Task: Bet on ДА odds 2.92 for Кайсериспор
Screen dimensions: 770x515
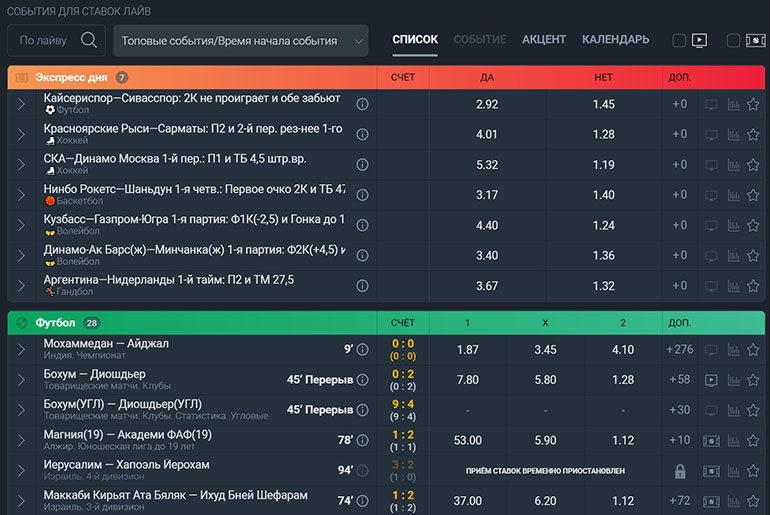Action: click(x=487, y=104)
